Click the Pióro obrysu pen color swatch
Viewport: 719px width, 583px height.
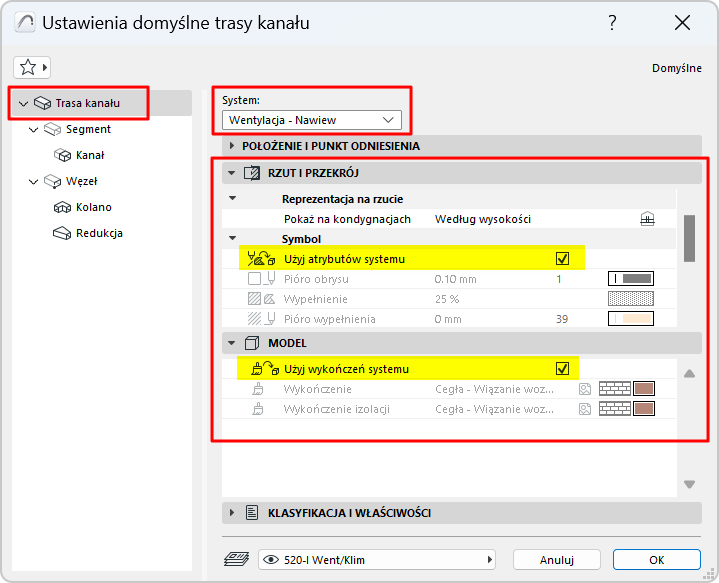[631, 278]
